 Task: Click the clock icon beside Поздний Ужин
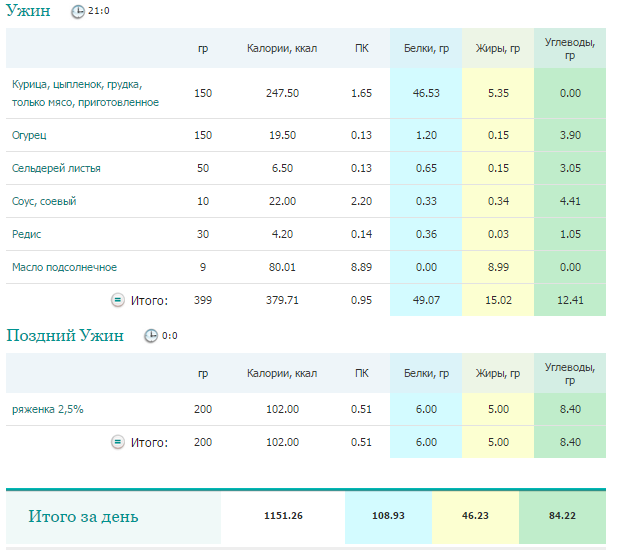[150, 336]
